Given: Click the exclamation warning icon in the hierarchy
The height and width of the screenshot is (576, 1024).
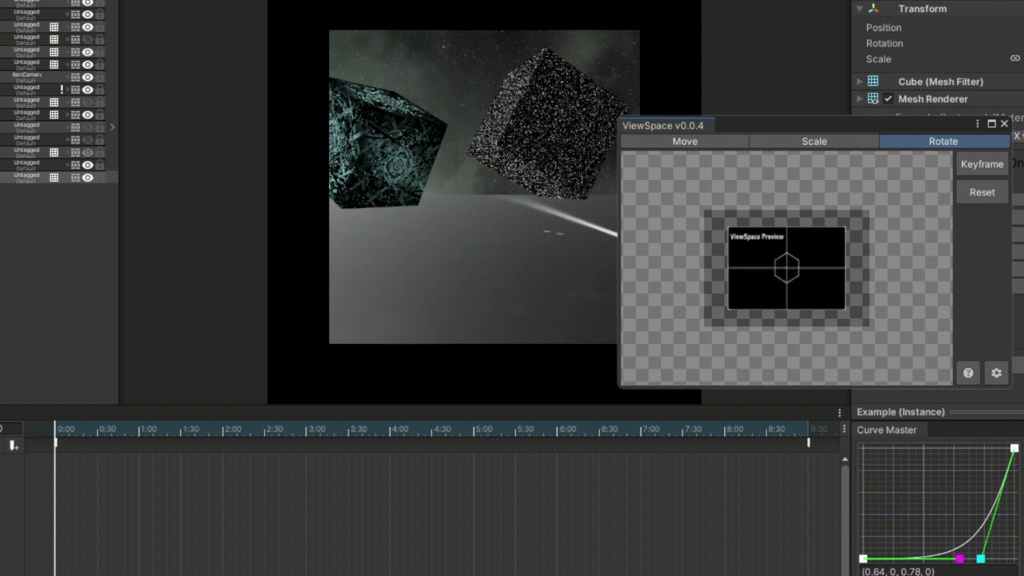Looking at the screenshot, I should [61, 88].
